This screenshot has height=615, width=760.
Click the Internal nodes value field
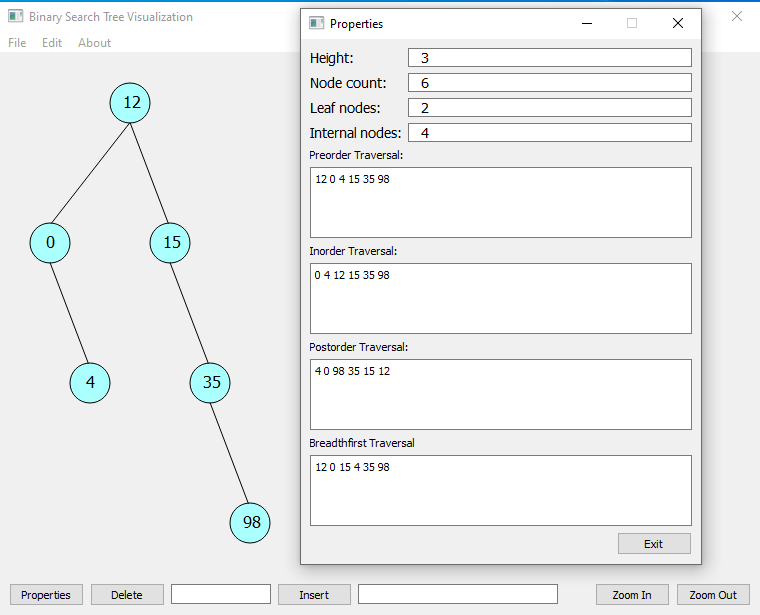(x=550, y=133)
